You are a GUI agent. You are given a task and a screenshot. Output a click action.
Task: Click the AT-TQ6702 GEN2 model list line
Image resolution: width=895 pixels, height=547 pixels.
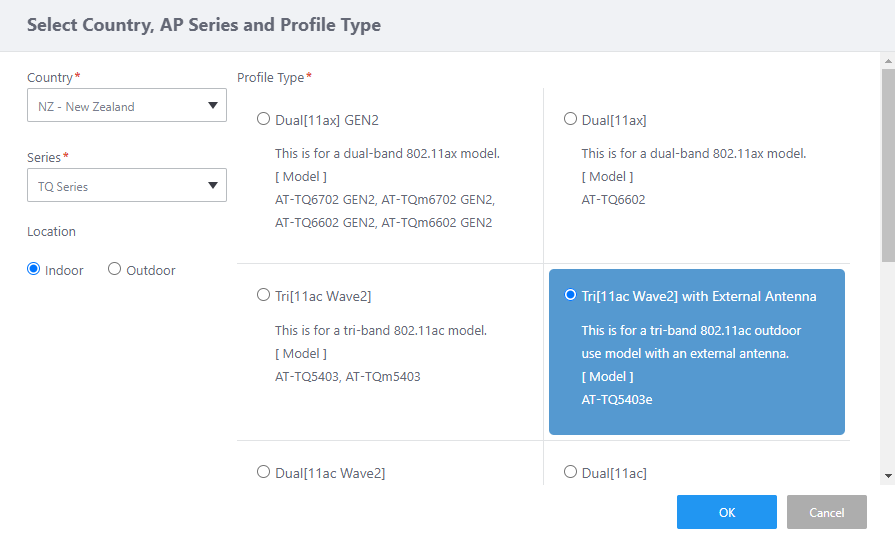tap(385, 199)
